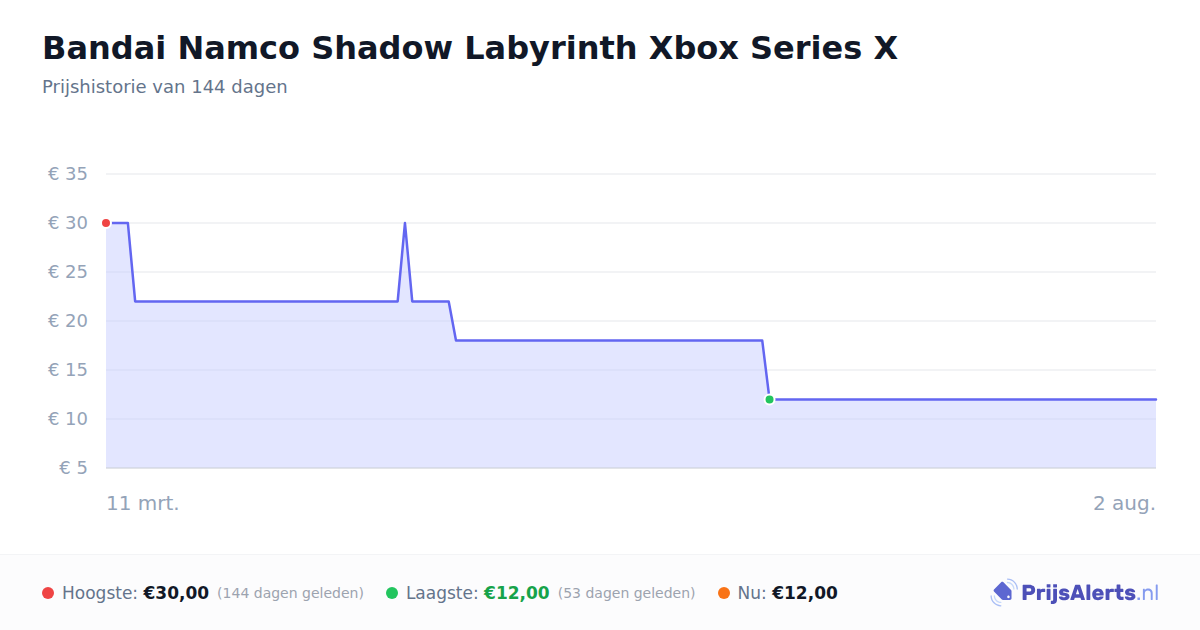This screenshot has height=630, width=1200.
Task: Click the PrijsAlerts price tag logo icon
Action: point(1003,593)
